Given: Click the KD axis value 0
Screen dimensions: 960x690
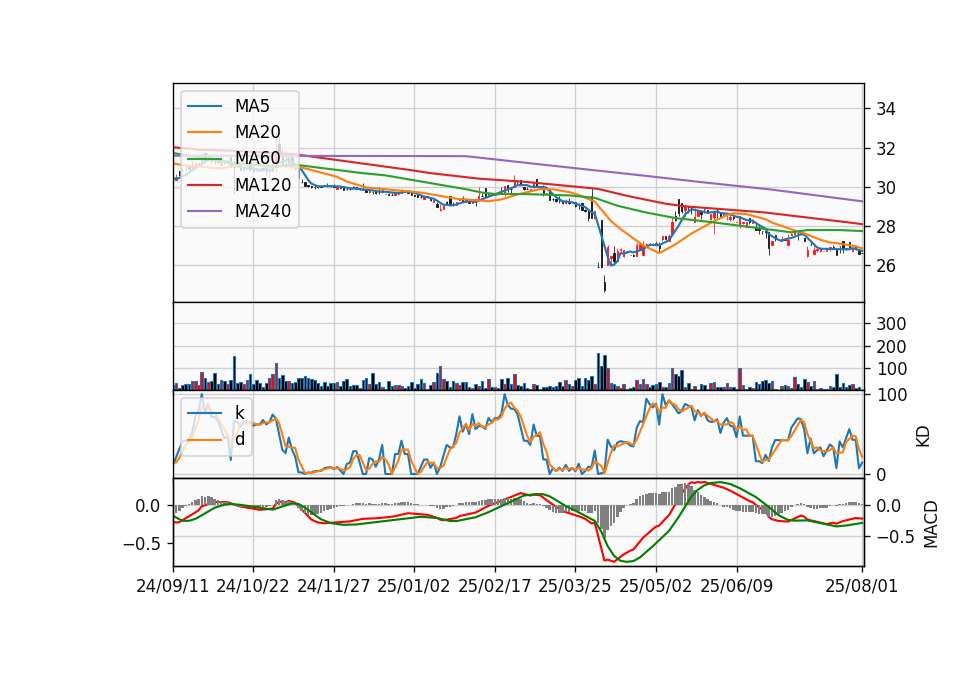Looking at the screenshot, I should click(881, 474).
